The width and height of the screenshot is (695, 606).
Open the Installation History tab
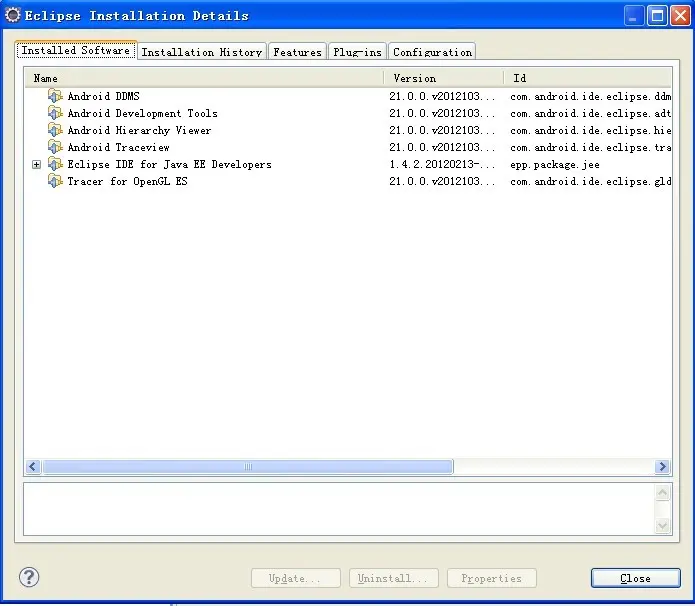pos(202,52)
